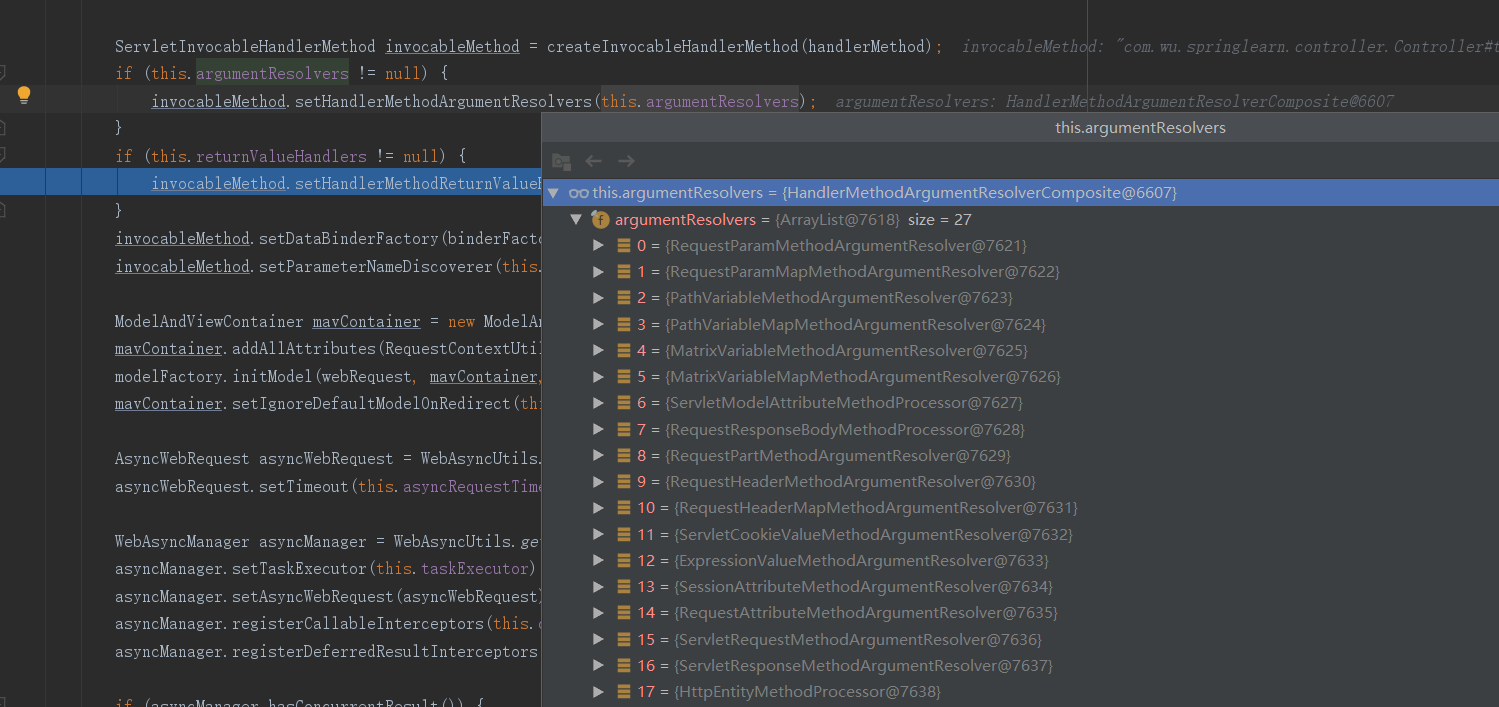Select the ServletModelAttributeMethodProcessor@7627 row
The image size is (1499, 707).
pos(1021,403)
